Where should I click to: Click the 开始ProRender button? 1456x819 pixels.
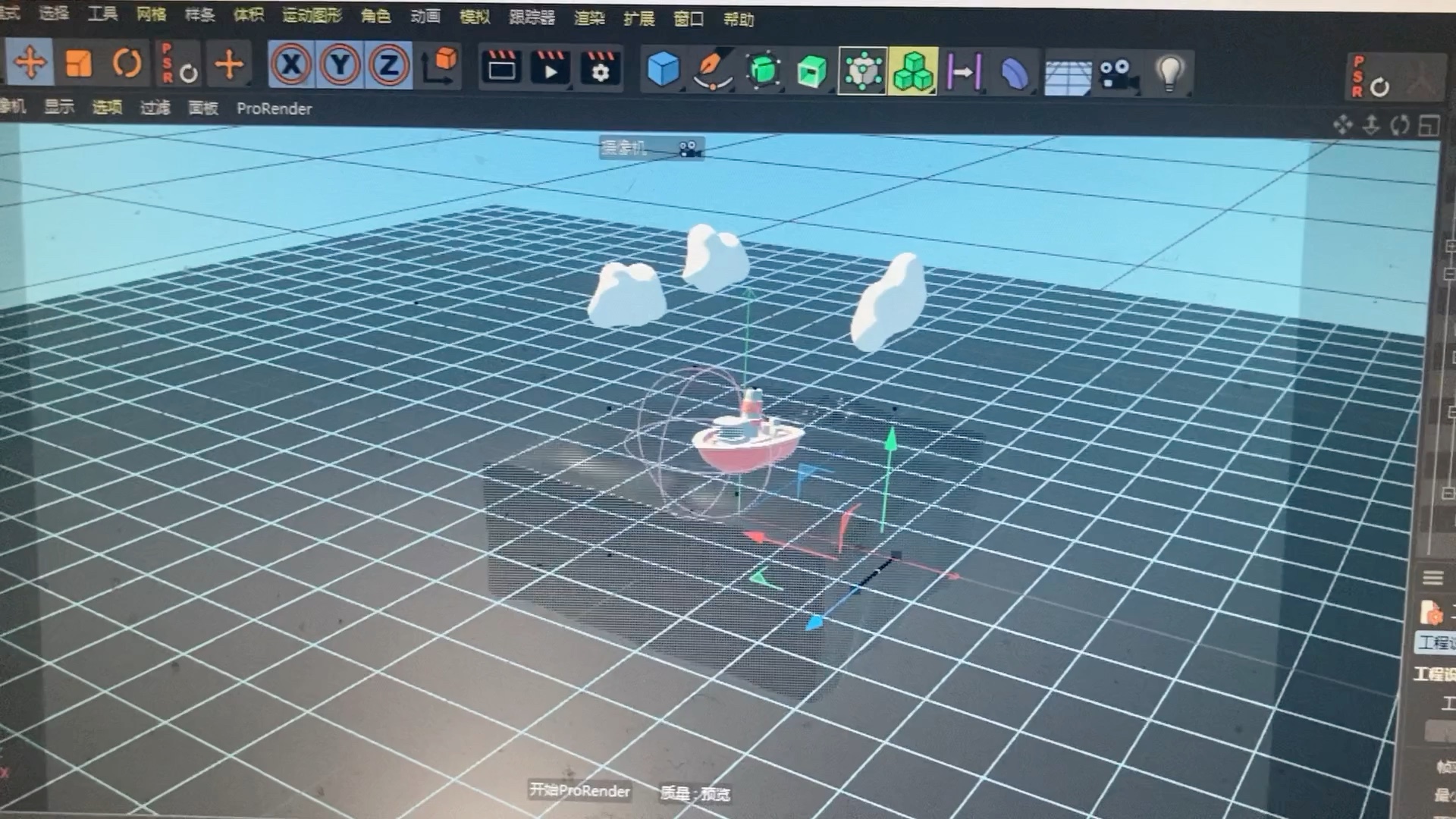(x=580, y=791)
